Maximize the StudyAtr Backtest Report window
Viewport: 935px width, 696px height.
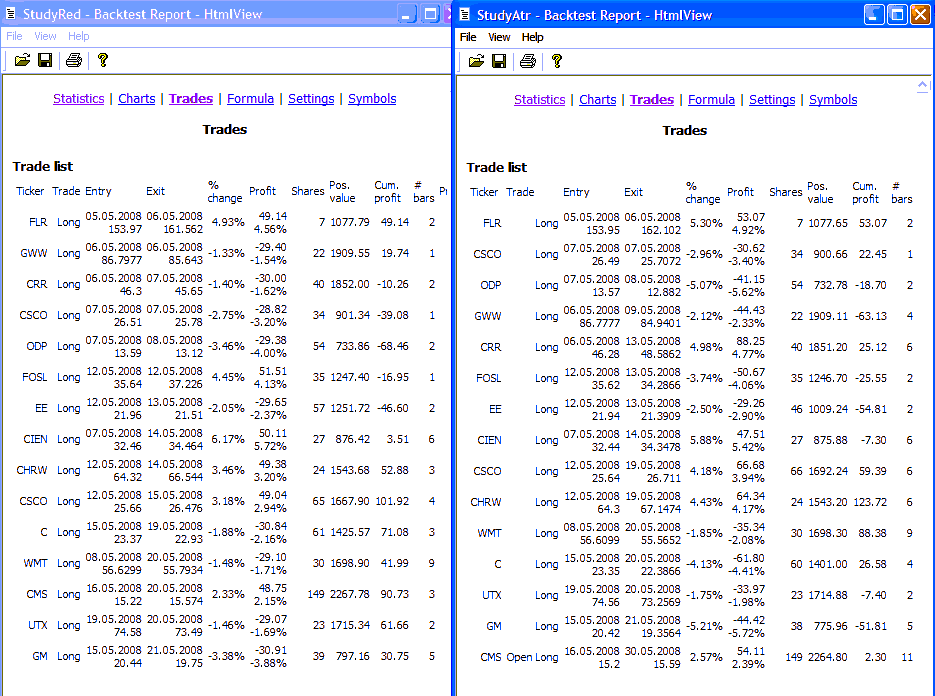(x=897, y=14)
